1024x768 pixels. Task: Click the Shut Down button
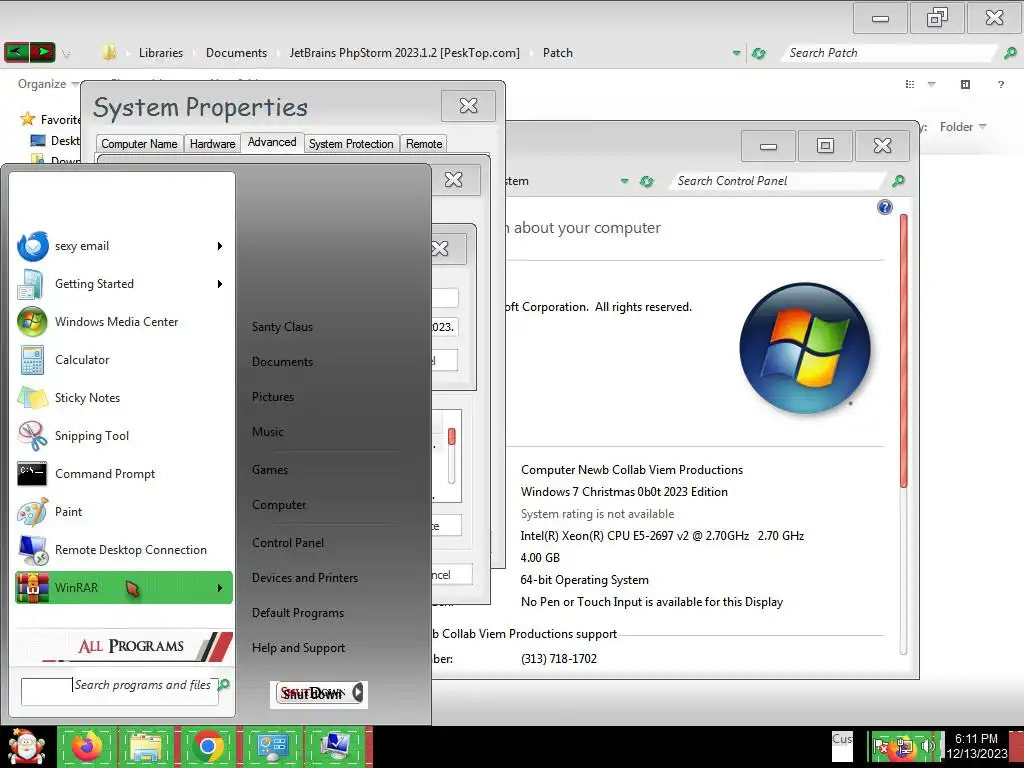point(313,693)
